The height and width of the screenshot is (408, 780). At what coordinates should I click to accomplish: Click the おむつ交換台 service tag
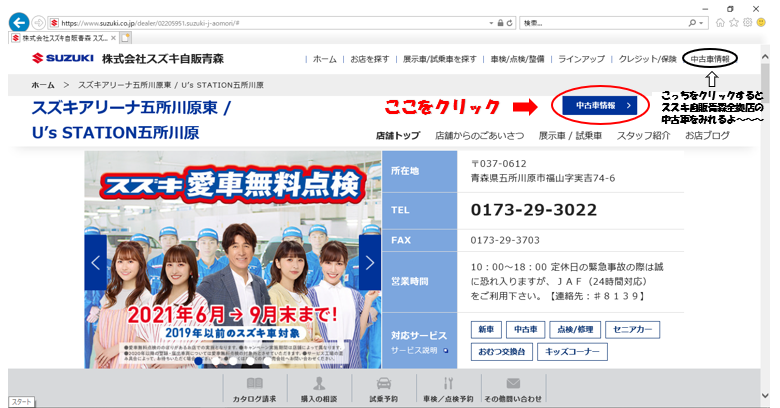pos(502,352)
